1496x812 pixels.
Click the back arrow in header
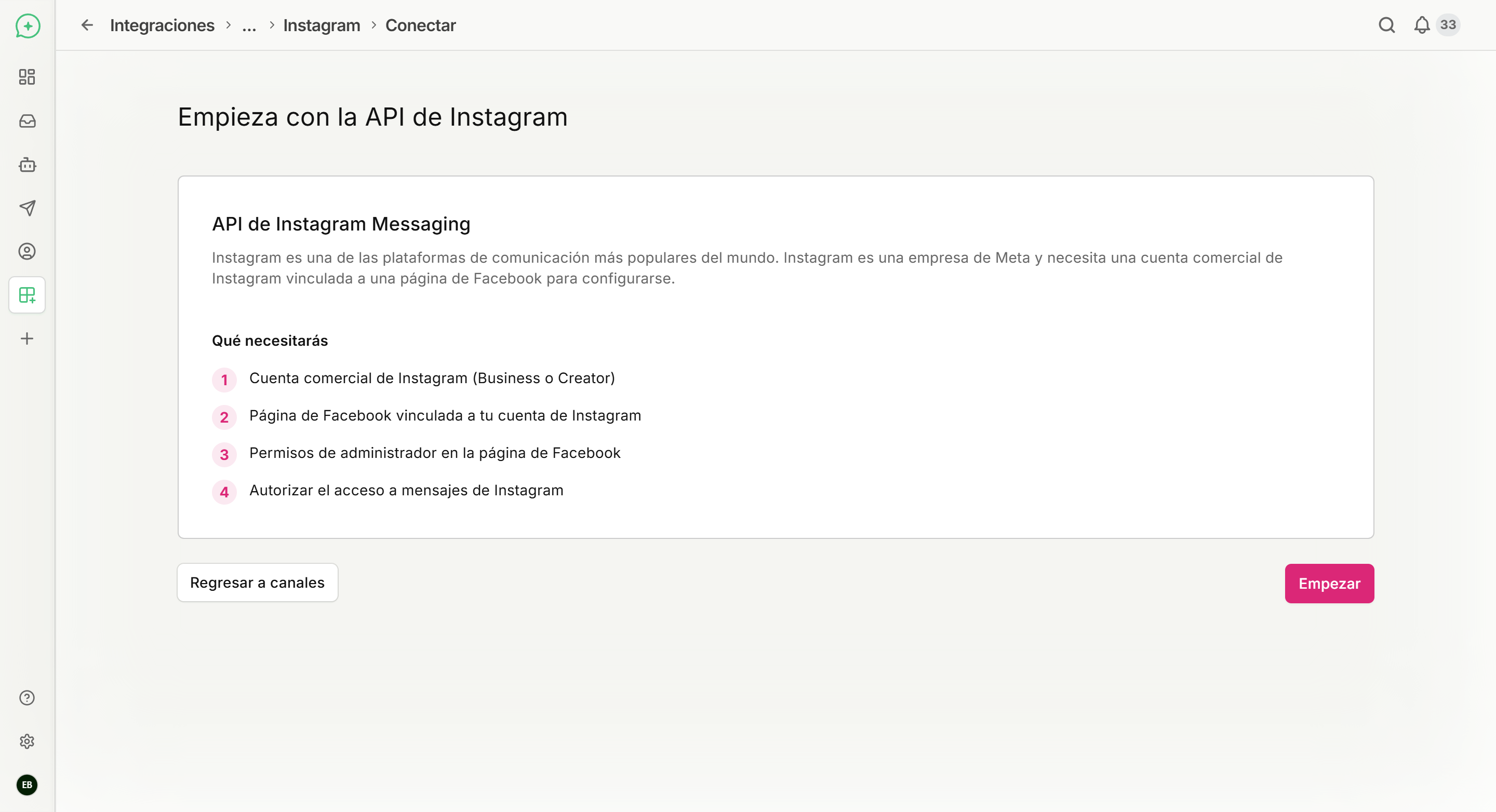(87, 25)
